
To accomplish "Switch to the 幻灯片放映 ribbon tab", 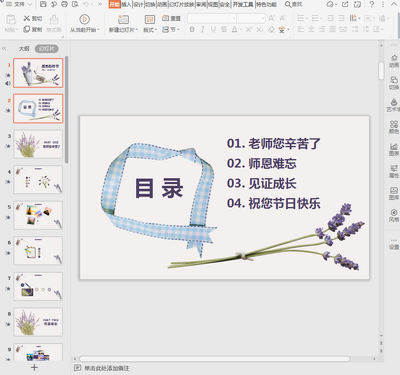I will coord(182,4).
